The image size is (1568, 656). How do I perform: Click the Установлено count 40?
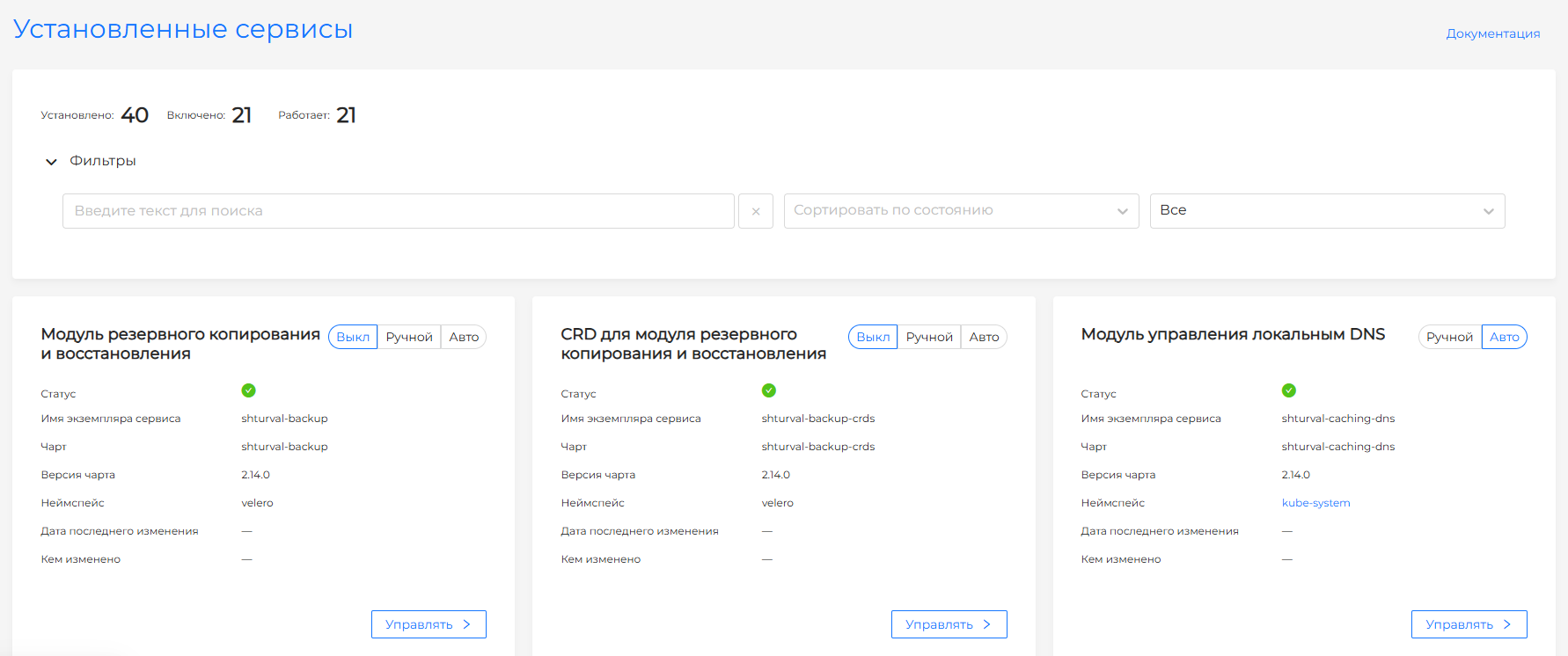(x=135, y=115)
